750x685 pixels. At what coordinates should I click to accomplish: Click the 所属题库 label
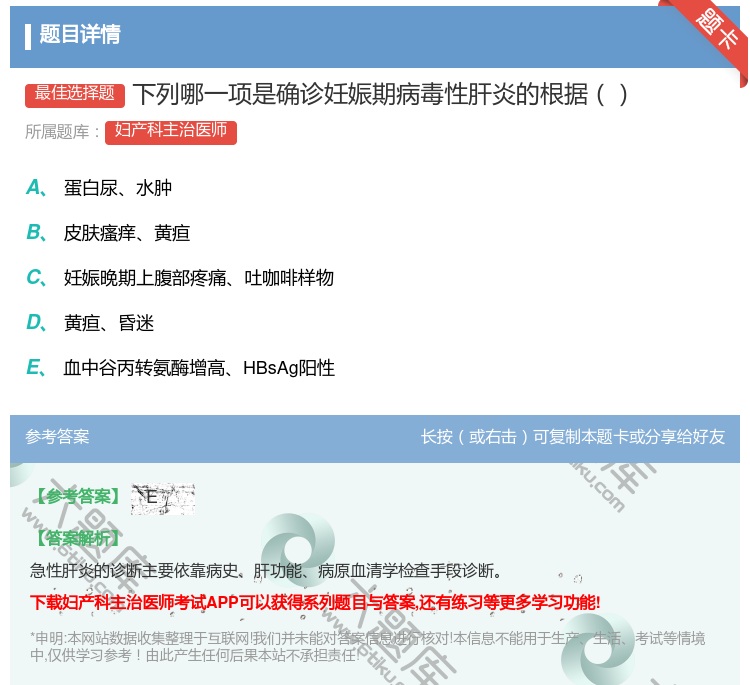62,132
